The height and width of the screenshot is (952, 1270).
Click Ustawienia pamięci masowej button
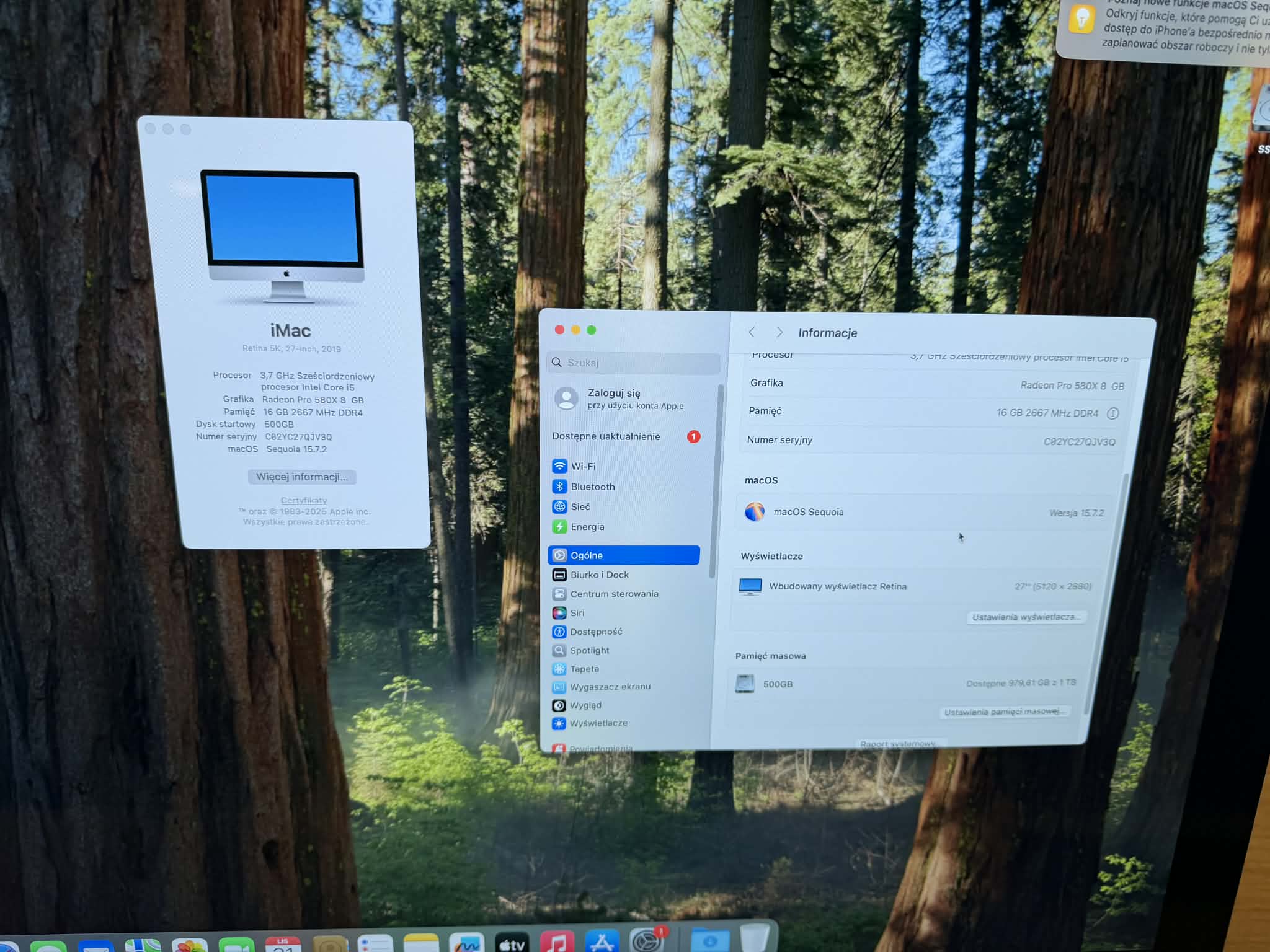pyautogui.click(x=1005, y=712)
